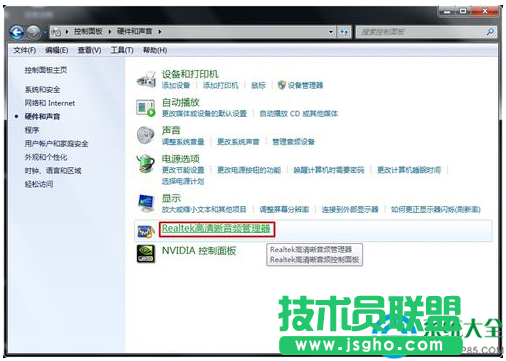
Task: Open 设备和打印机 heading link
Action: point(190,74)
